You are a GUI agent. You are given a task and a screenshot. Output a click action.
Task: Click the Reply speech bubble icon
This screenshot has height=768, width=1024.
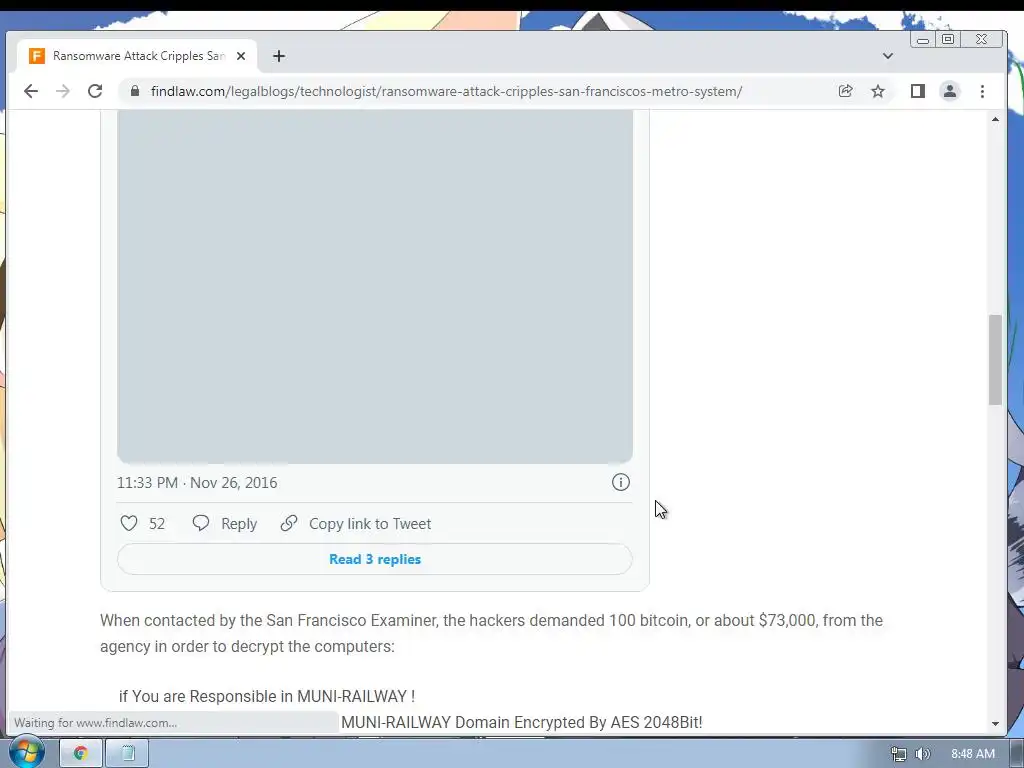click(200, 523)
